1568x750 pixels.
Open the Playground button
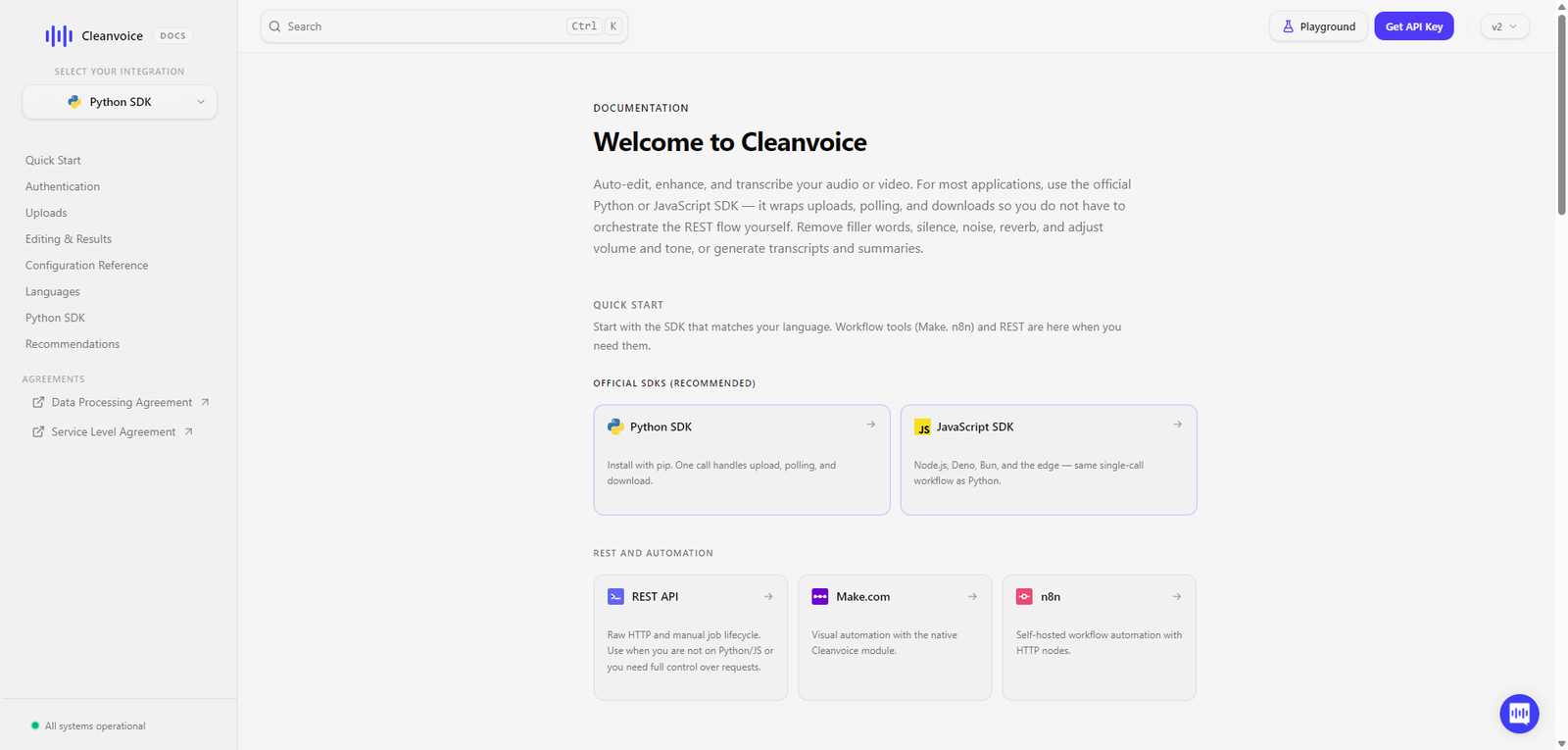(1318, 26)
